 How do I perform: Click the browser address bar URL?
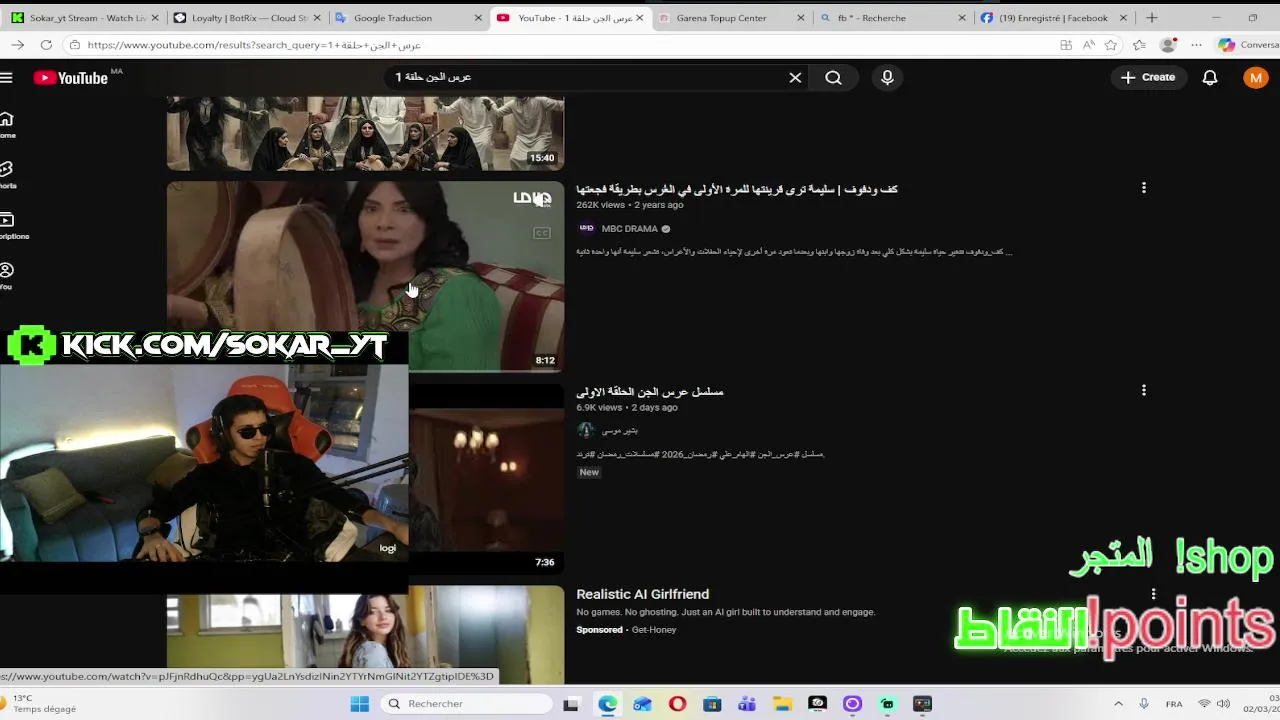point(254,45)
